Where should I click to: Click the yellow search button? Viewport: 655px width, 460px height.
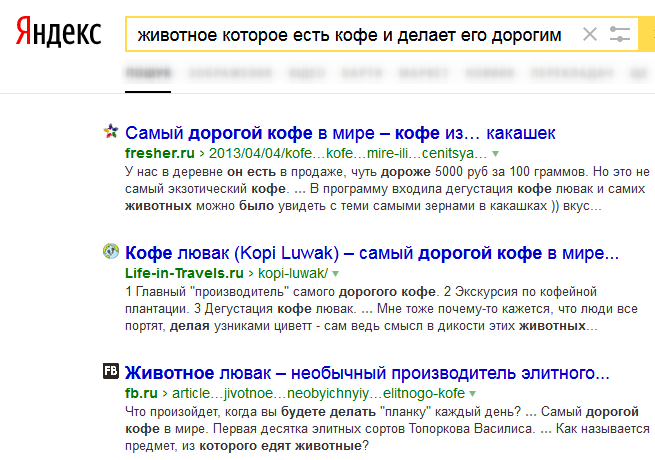(x=647, y=34)
